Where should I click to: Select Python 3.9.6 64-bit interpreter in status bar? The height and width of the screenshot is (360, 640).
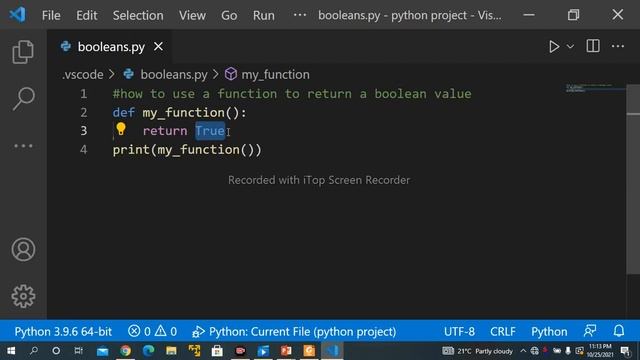(63, 331)
